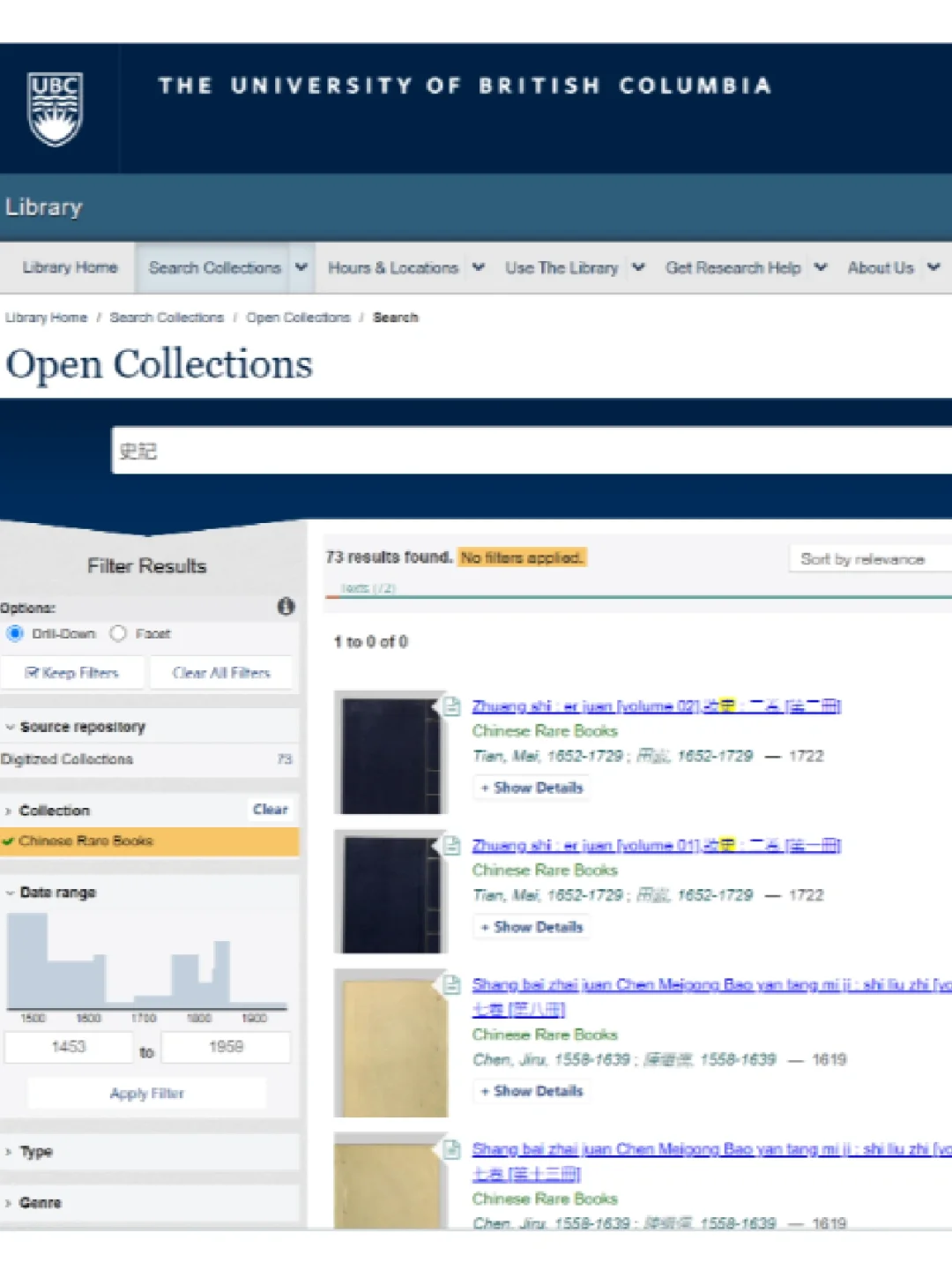Open dropdown arrow next to Use The Library
The height and width of the screenshot is (1270, 952).
[639, 267]
